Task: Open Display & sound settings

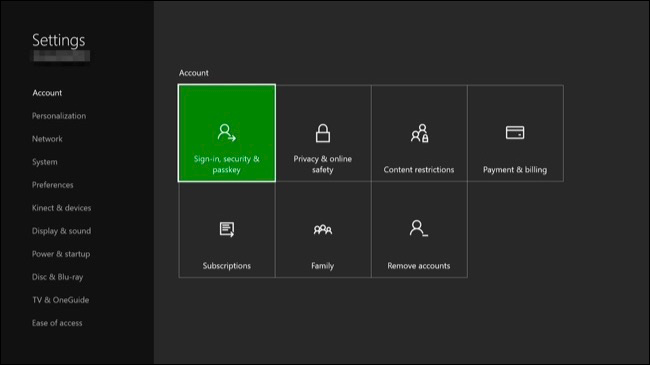Action: pyautogui.click(x=61, y=231)
